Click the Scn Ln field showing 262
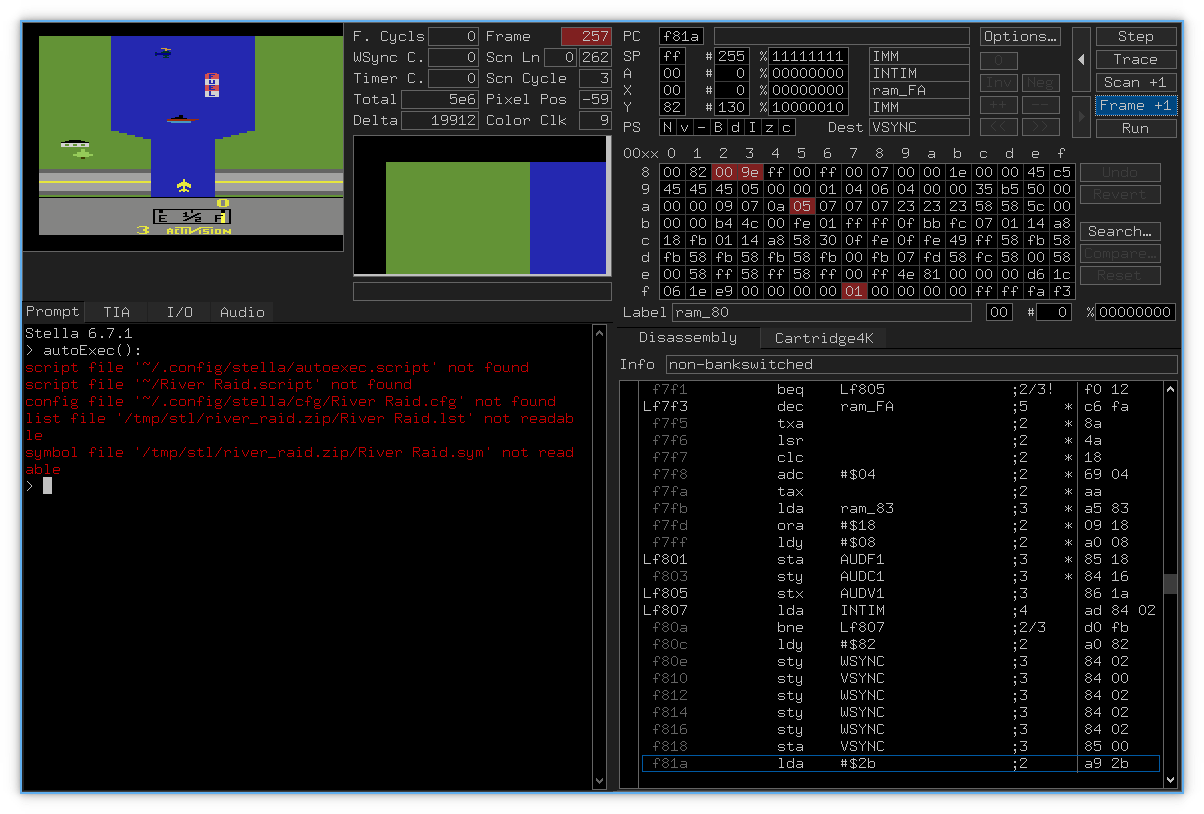The width and height of the screenshot is (1204, 814). click(595, 57)
